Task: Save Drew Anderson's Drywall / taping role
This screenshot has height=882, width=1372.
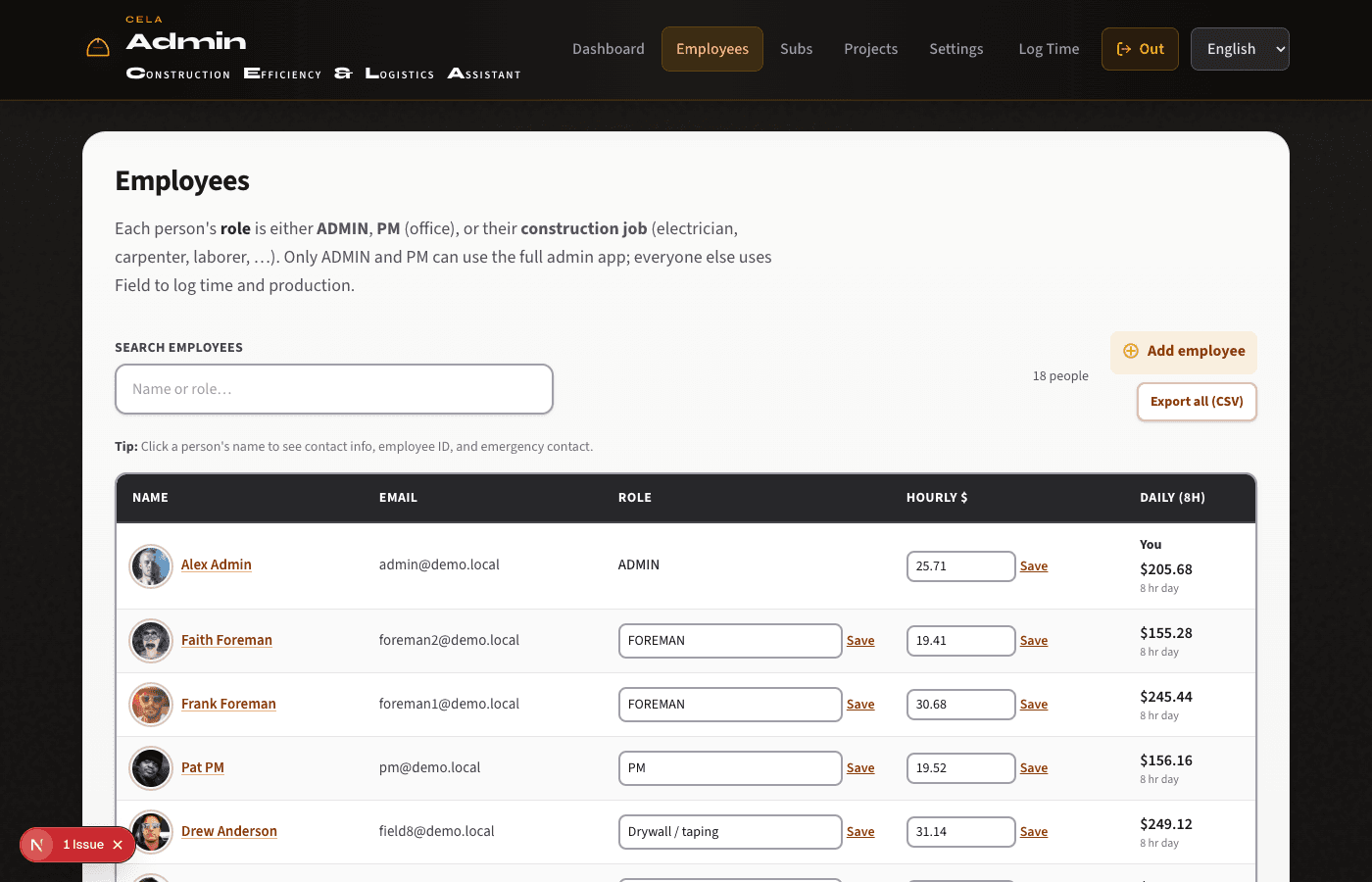Action: 860,831
